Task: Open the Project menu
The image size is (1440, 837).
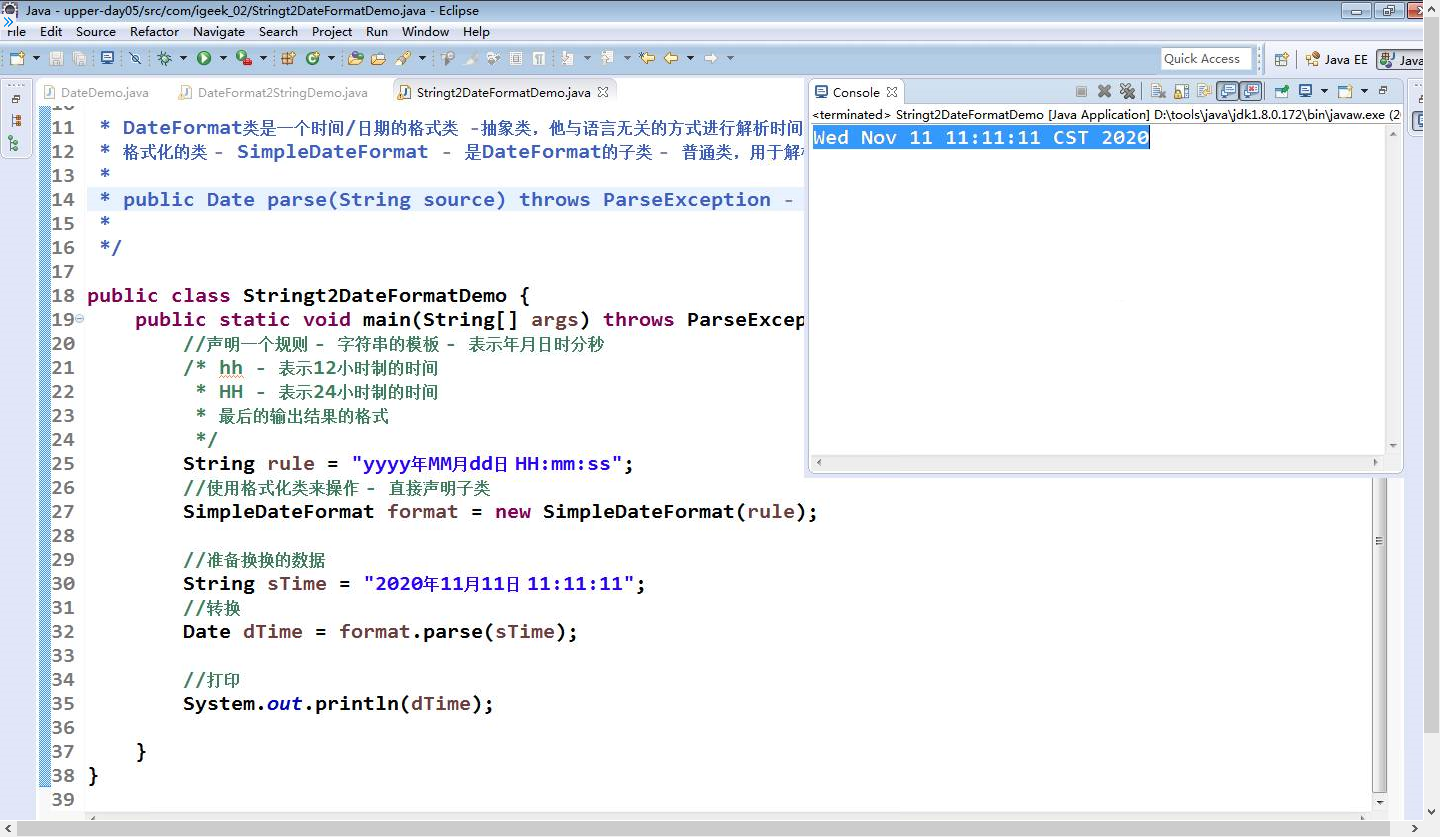Action: click(x=332, y=31)
